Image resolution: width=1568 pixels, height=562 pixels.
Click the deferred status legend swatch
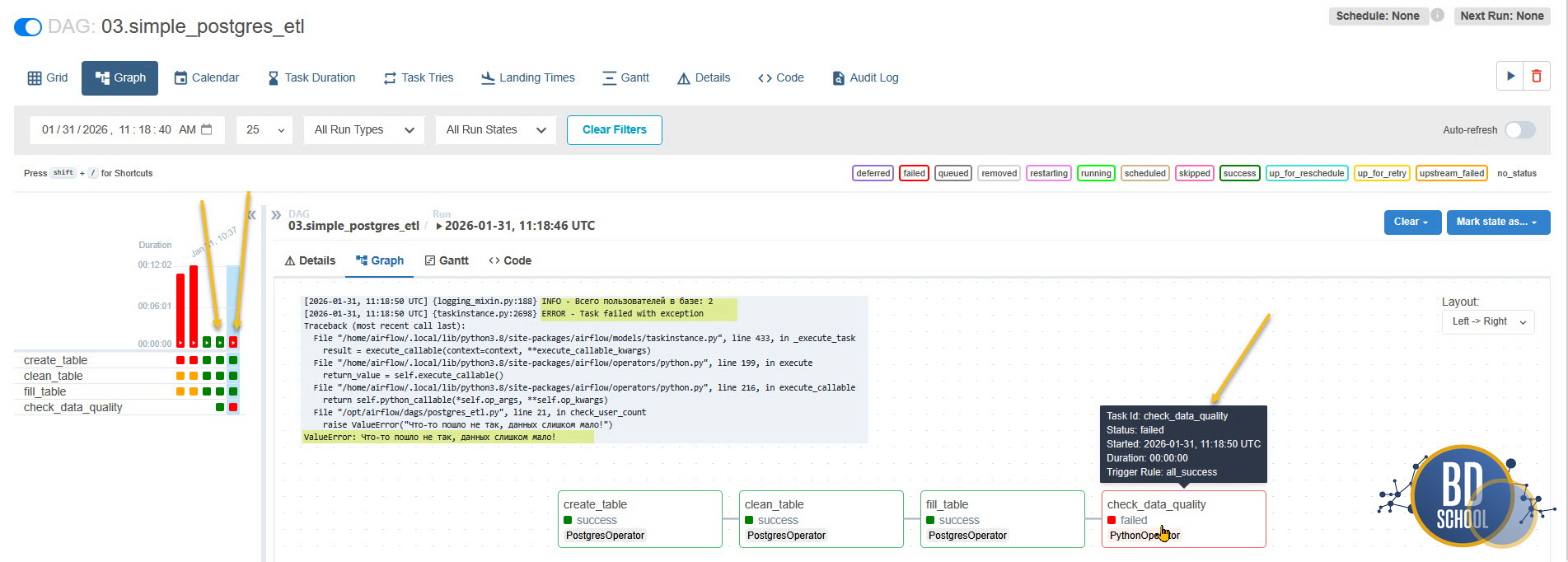tap(873, 173)
